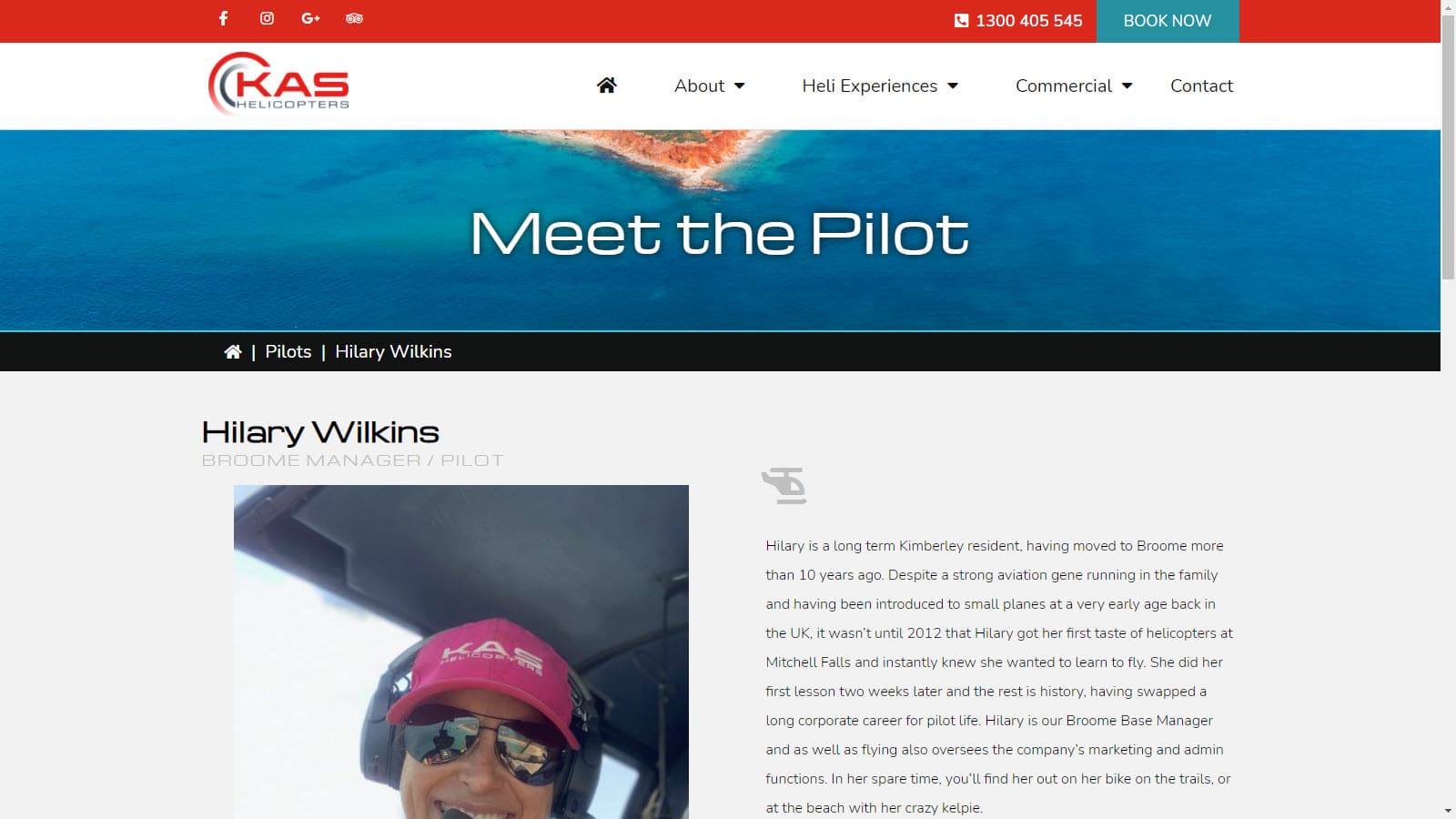The height and width of the screenshot is (819, 1456).
Task: Click the BOOK NOW button
Action: tap(1168, 21)
